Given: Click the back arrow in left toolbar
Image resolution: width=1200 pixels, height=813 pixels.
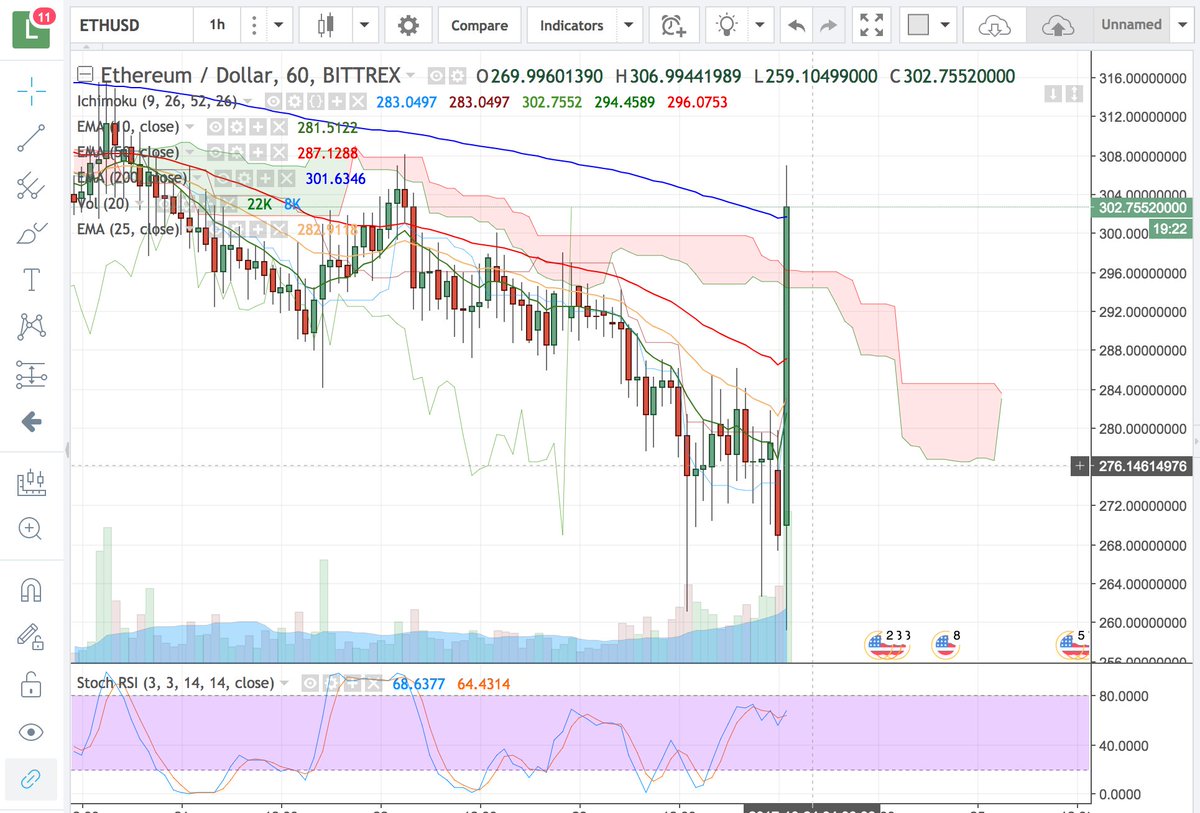Looking at the screenshot, I should [31, 422].
